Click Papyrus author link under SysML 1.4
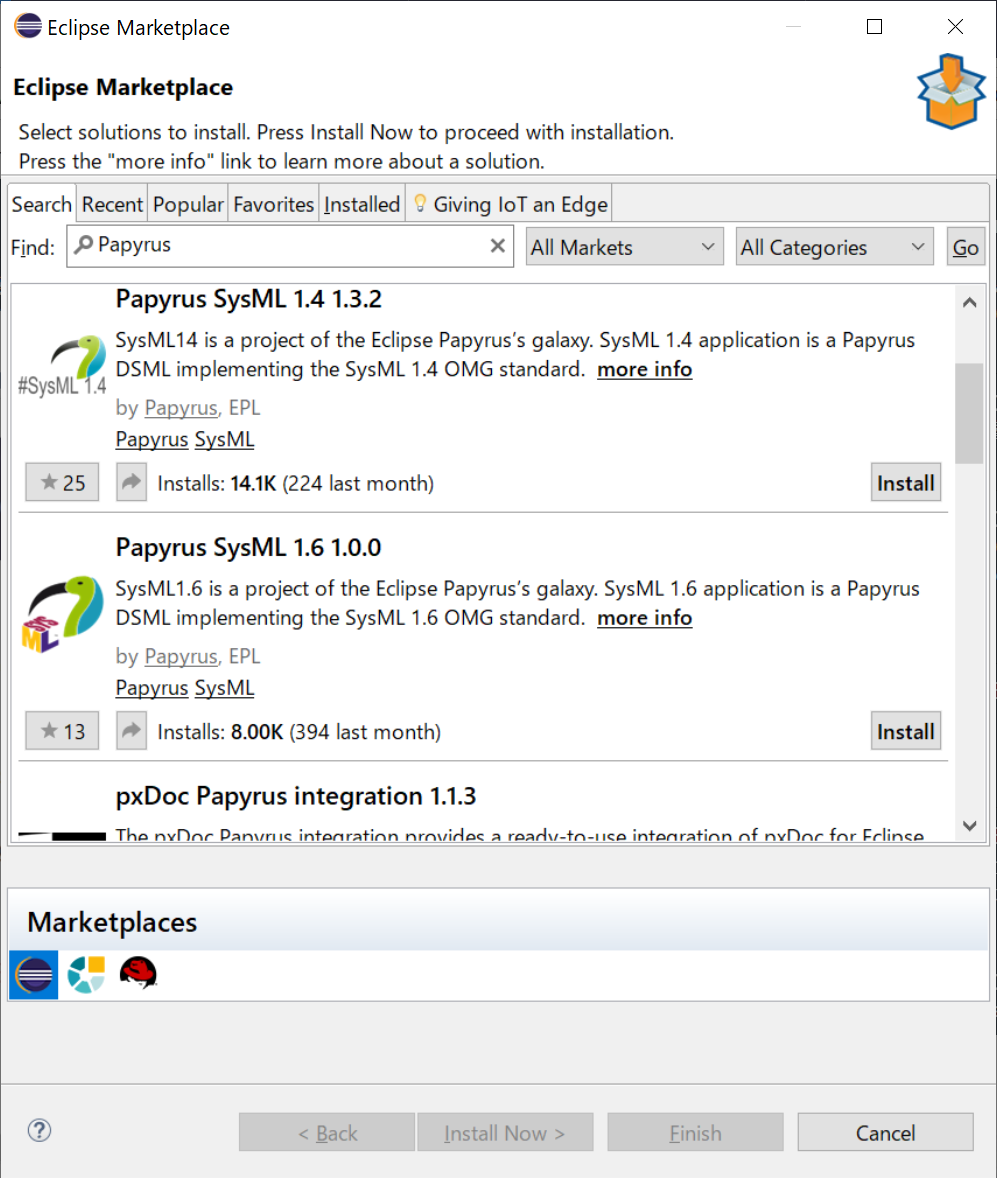Image resolution: width=997 pixels, height=1178 pixels. (181, 408)
